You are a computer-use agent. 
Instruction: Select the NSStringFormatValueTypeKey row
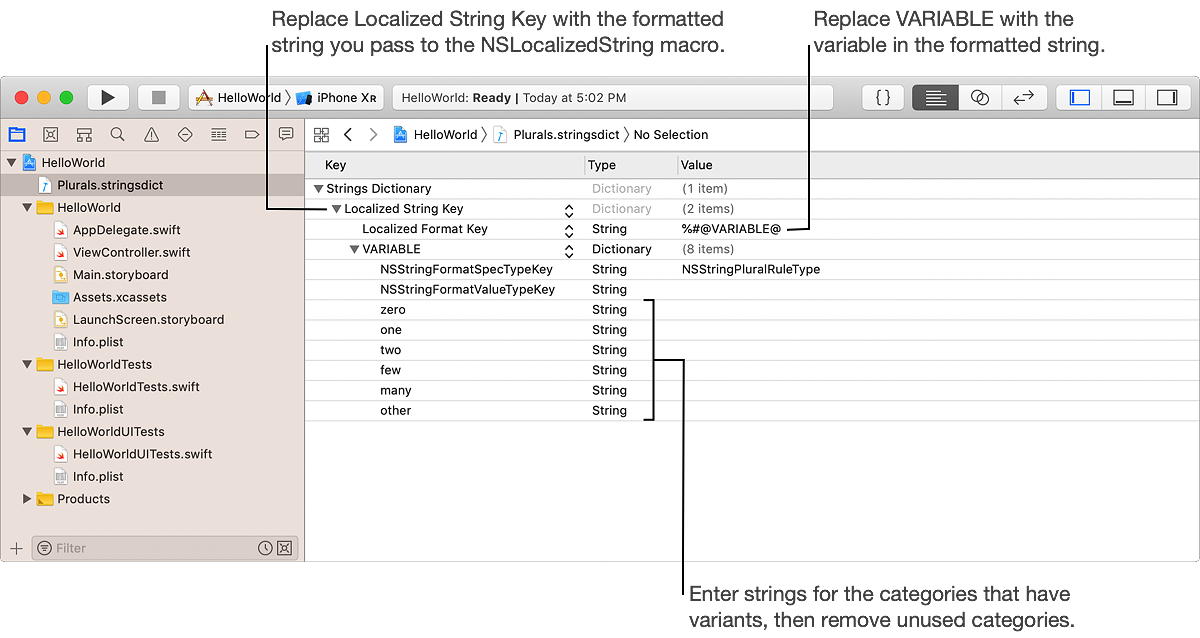click(x=752, y=289)
